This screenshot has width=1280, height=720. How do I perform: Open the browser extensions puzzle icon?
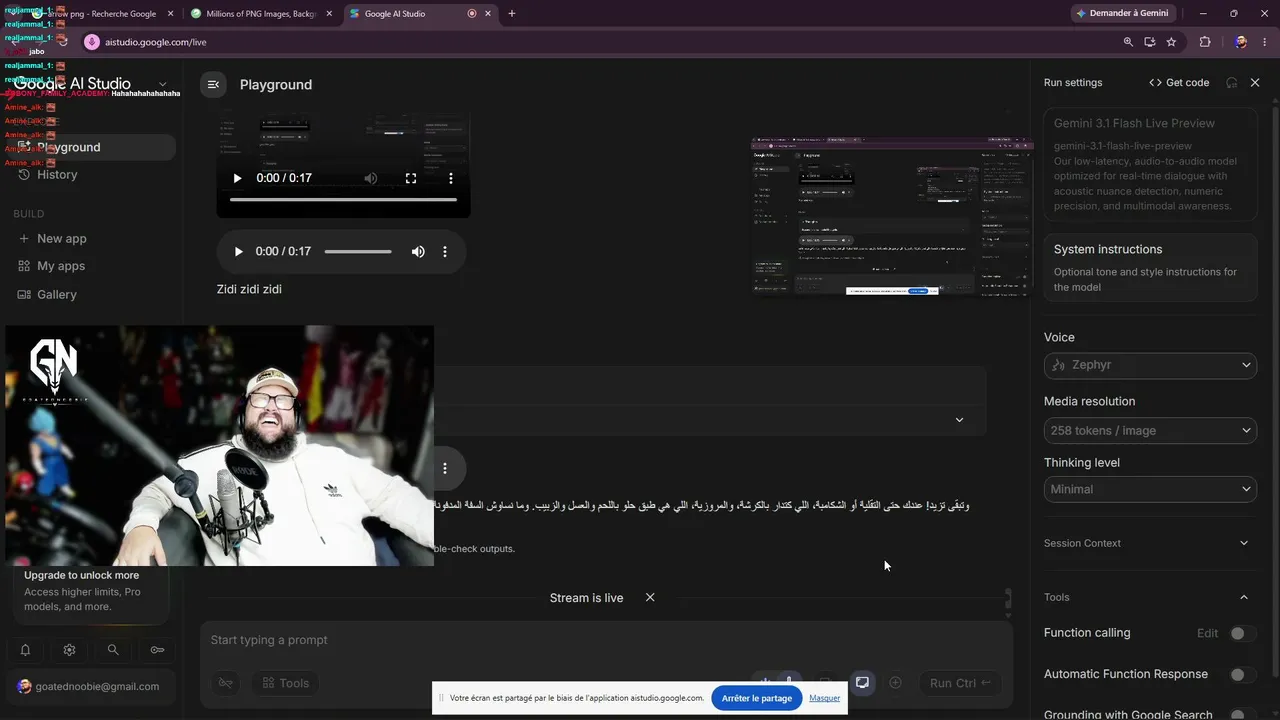pyautogui.click(x=1205, y=42)
